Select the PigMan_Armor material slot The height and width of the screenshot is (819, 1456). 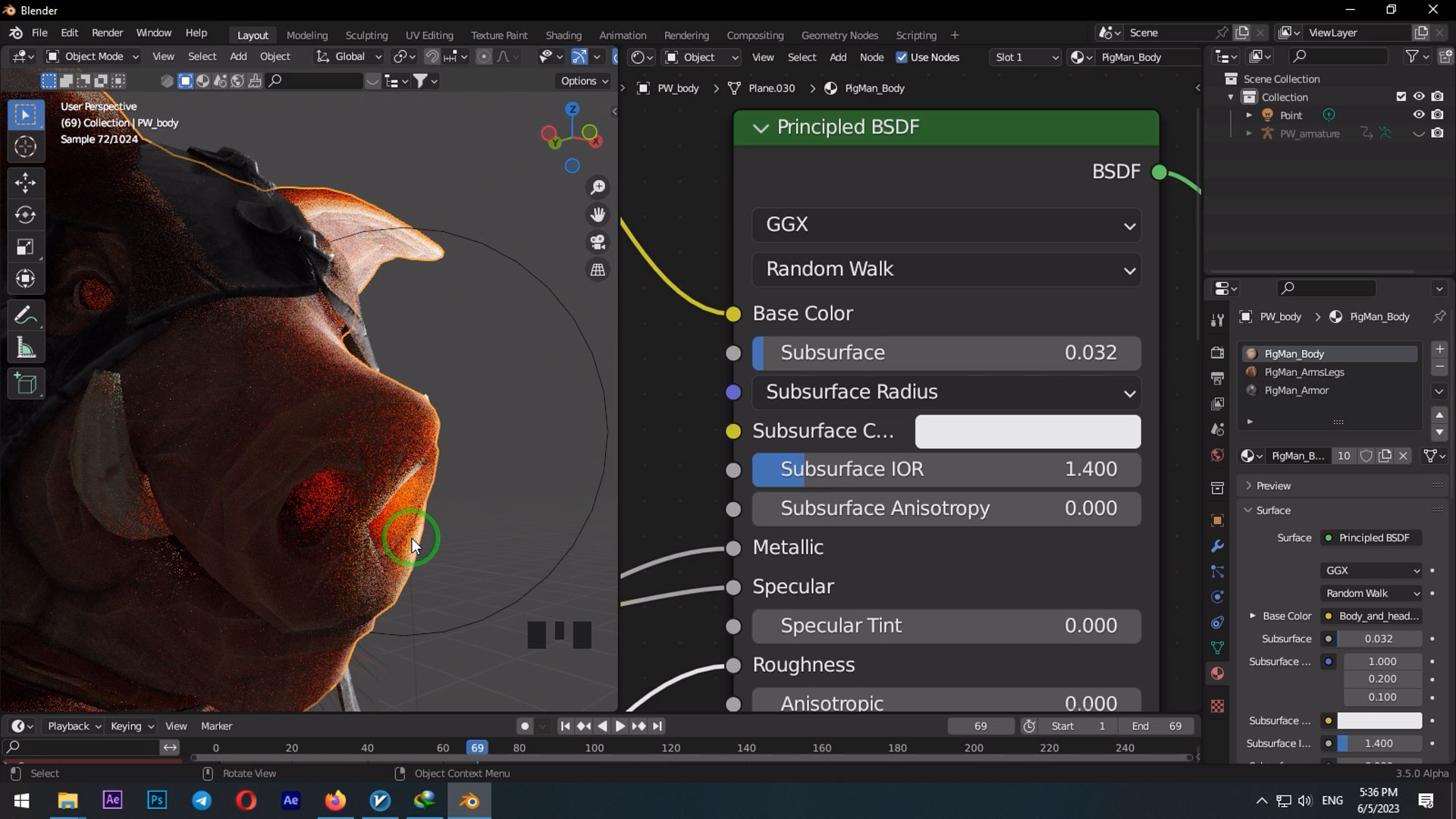1296,391
